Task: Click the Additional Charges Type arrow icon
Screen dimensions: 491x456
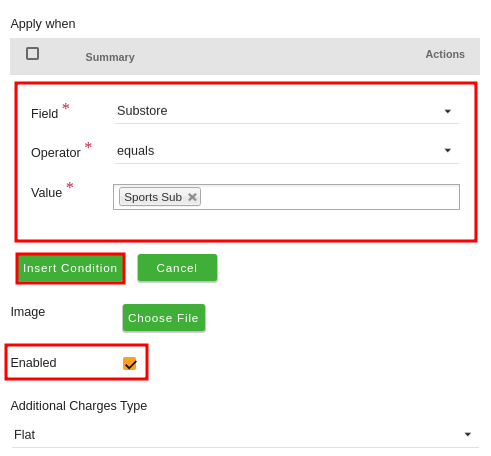Action: [468, 434]
